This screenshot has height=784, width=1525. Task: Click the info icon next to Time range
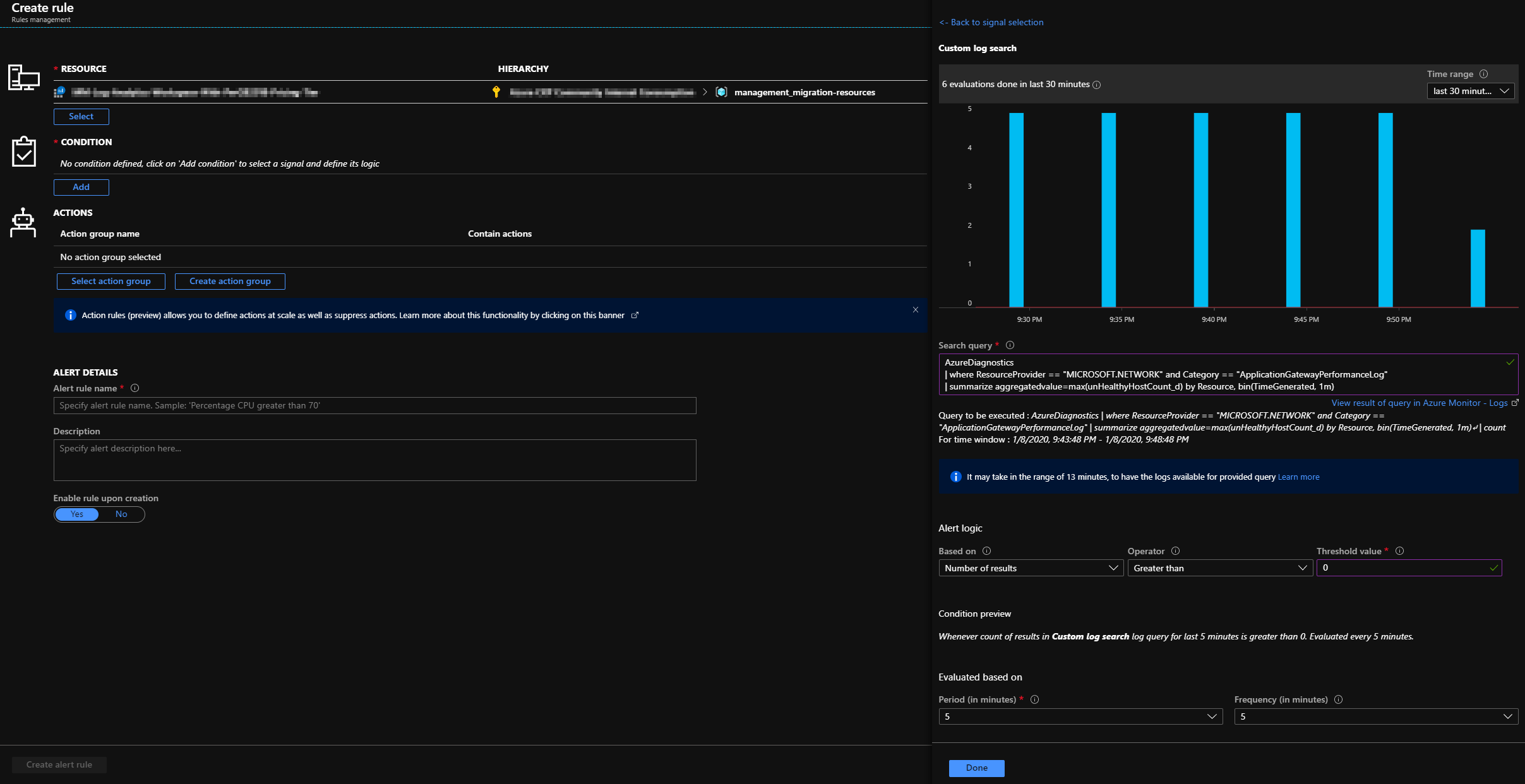click(1484, 74)
